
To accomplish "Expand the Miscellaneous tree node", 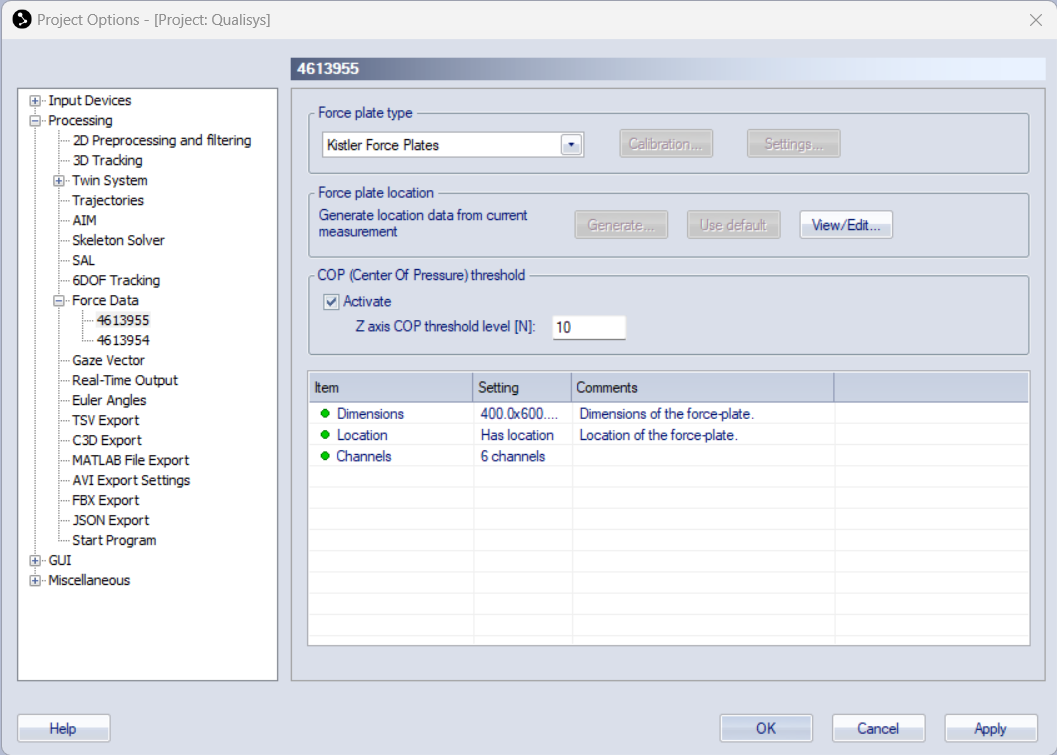I will click(x=36, y=581).
